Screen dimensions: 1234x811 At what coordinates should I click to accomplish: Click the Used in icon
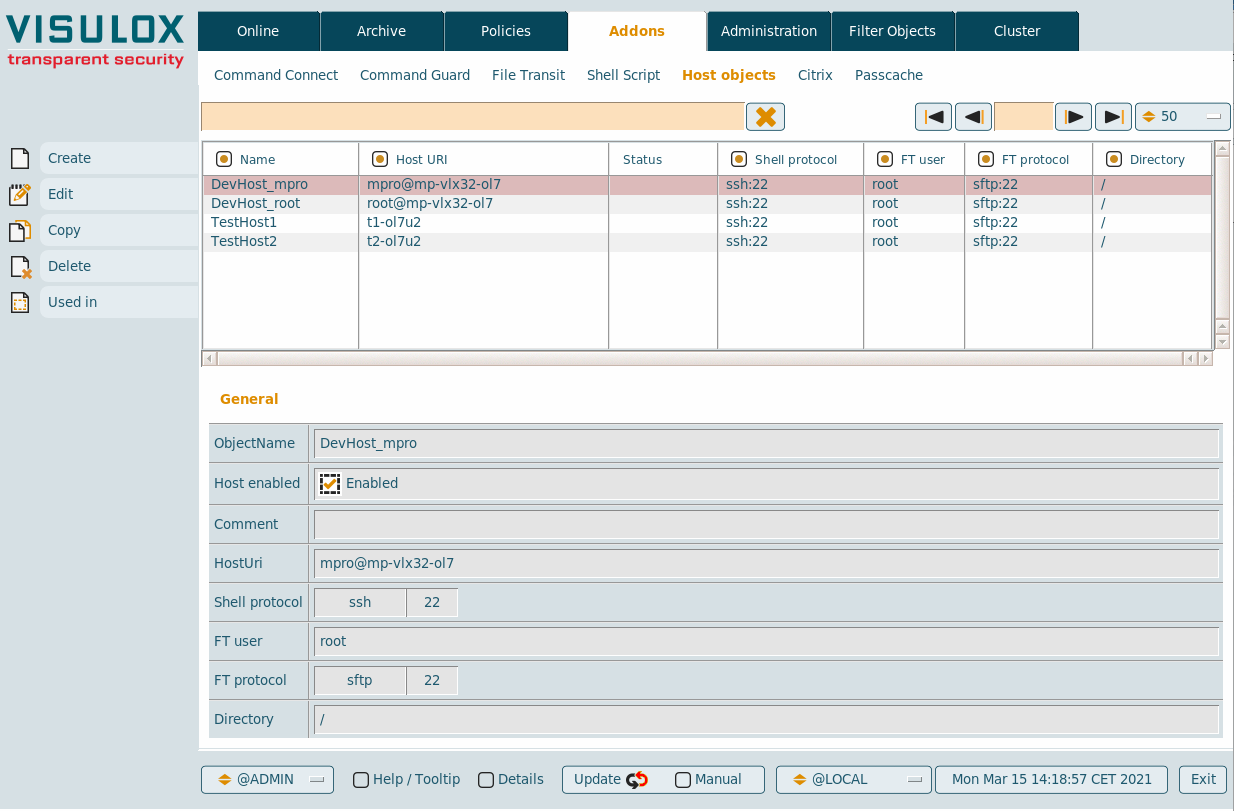click(20, 302)
